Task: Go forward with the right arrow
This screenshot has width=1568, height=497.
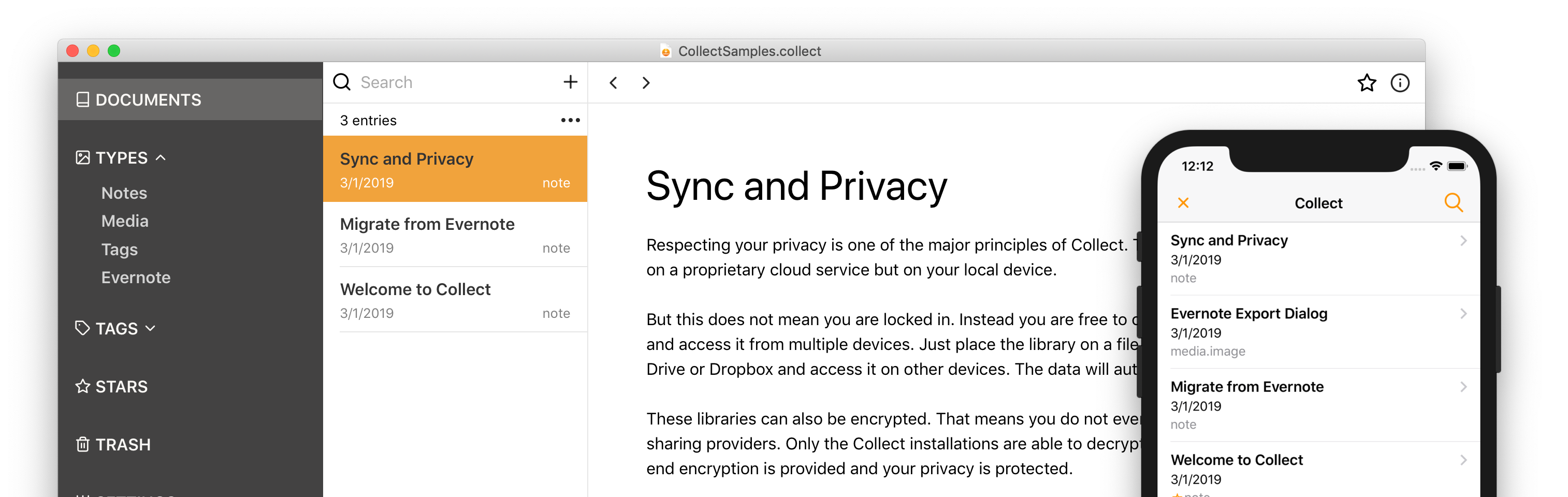Action: tap(646, 83)
